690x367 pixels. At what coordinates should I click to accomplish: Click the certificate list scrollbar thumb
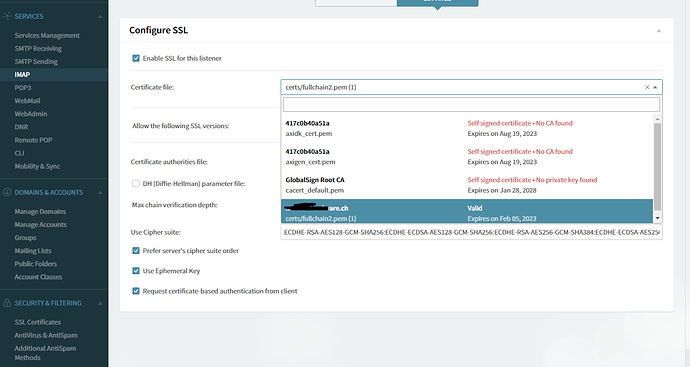coord(657,167)
